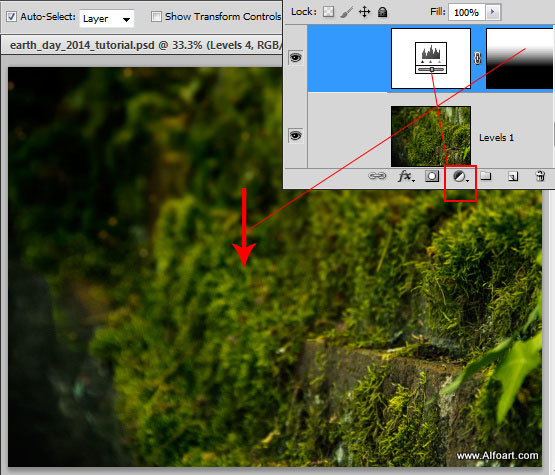Screen dimensions: 555x475
Task: Select the Levels adjustment thumbnail
Action: tap(431, 58)
